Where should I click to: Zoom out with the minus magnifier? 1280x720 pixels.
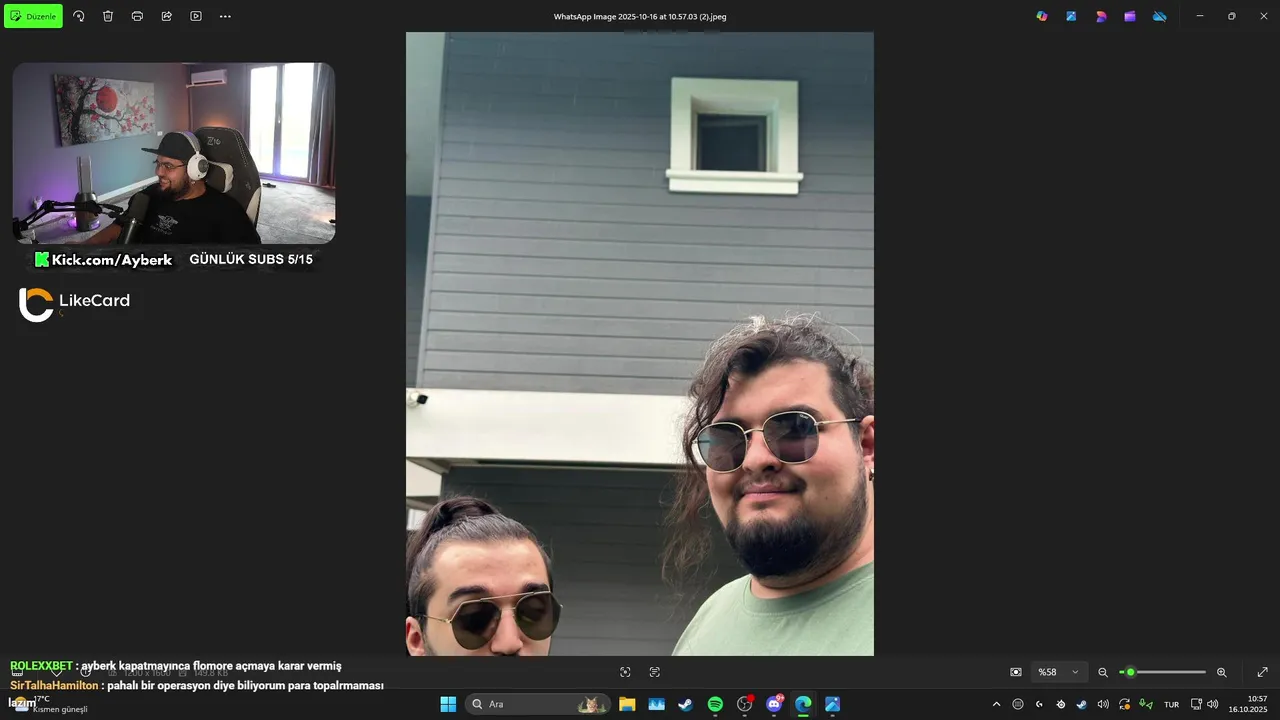point(1103,672)
